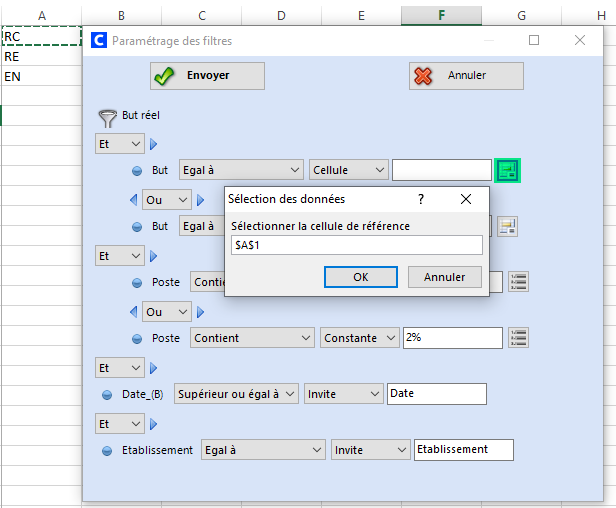This screenshot has height=508, width=616.
Task: Open the Invite dropdown in Etablissement row
Action: (x=370, y=450)
